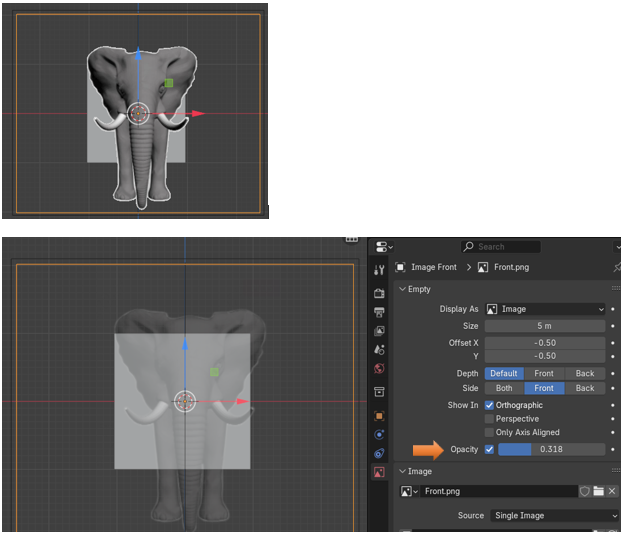Toggle the Opacity checkbox

click(489, 450)
